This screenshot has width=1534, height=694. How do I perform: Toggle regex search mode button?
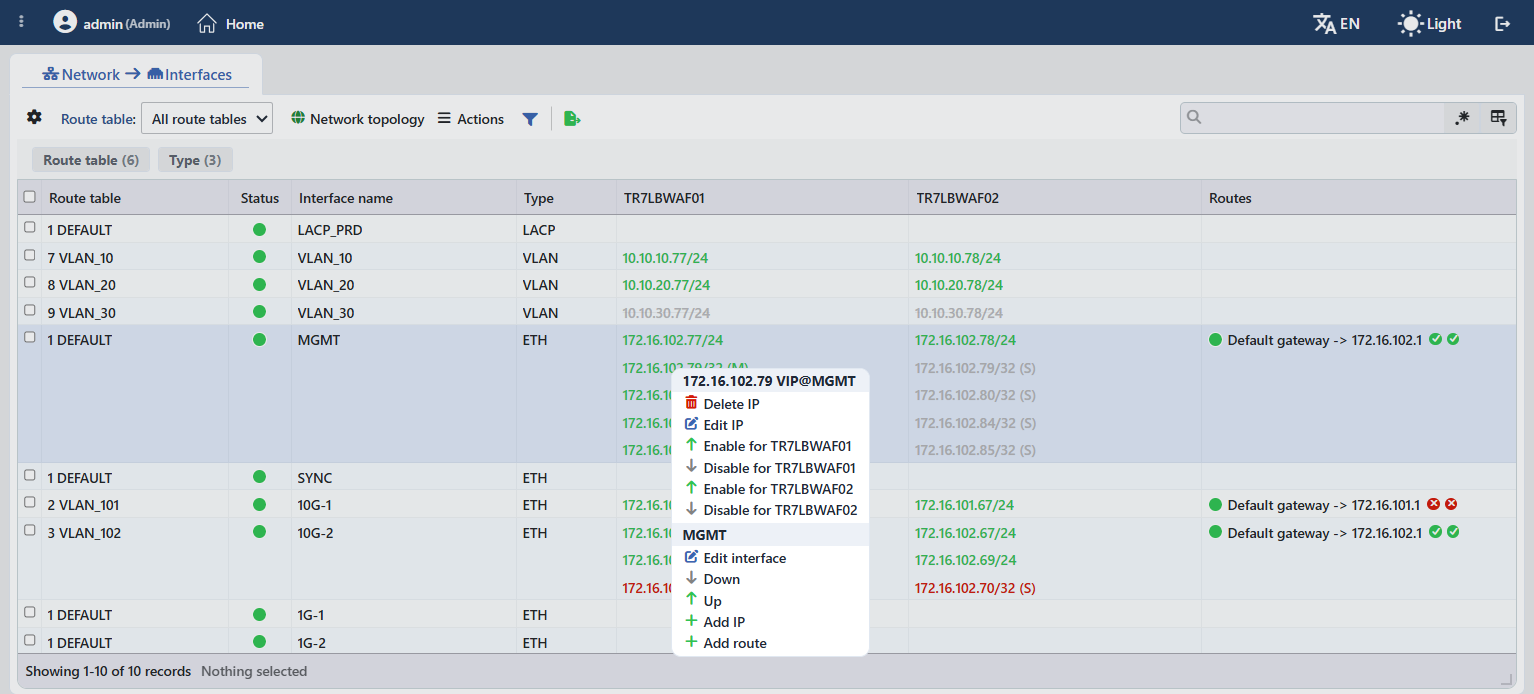tap(1462, 118)
